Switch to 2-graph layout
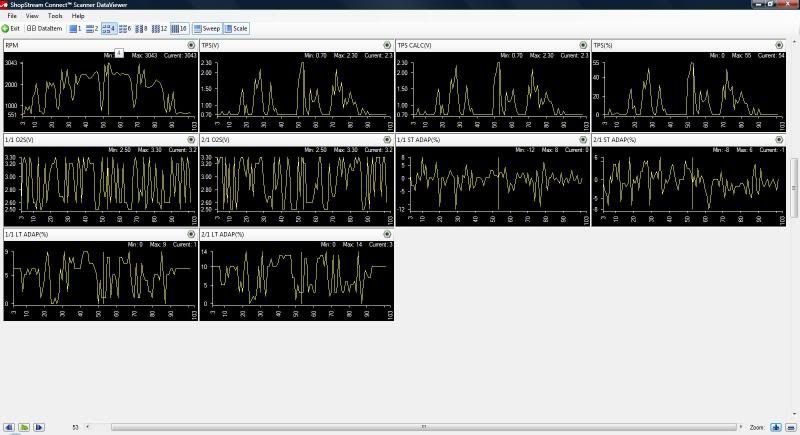 pyautogui.click(x=91, y=28)
